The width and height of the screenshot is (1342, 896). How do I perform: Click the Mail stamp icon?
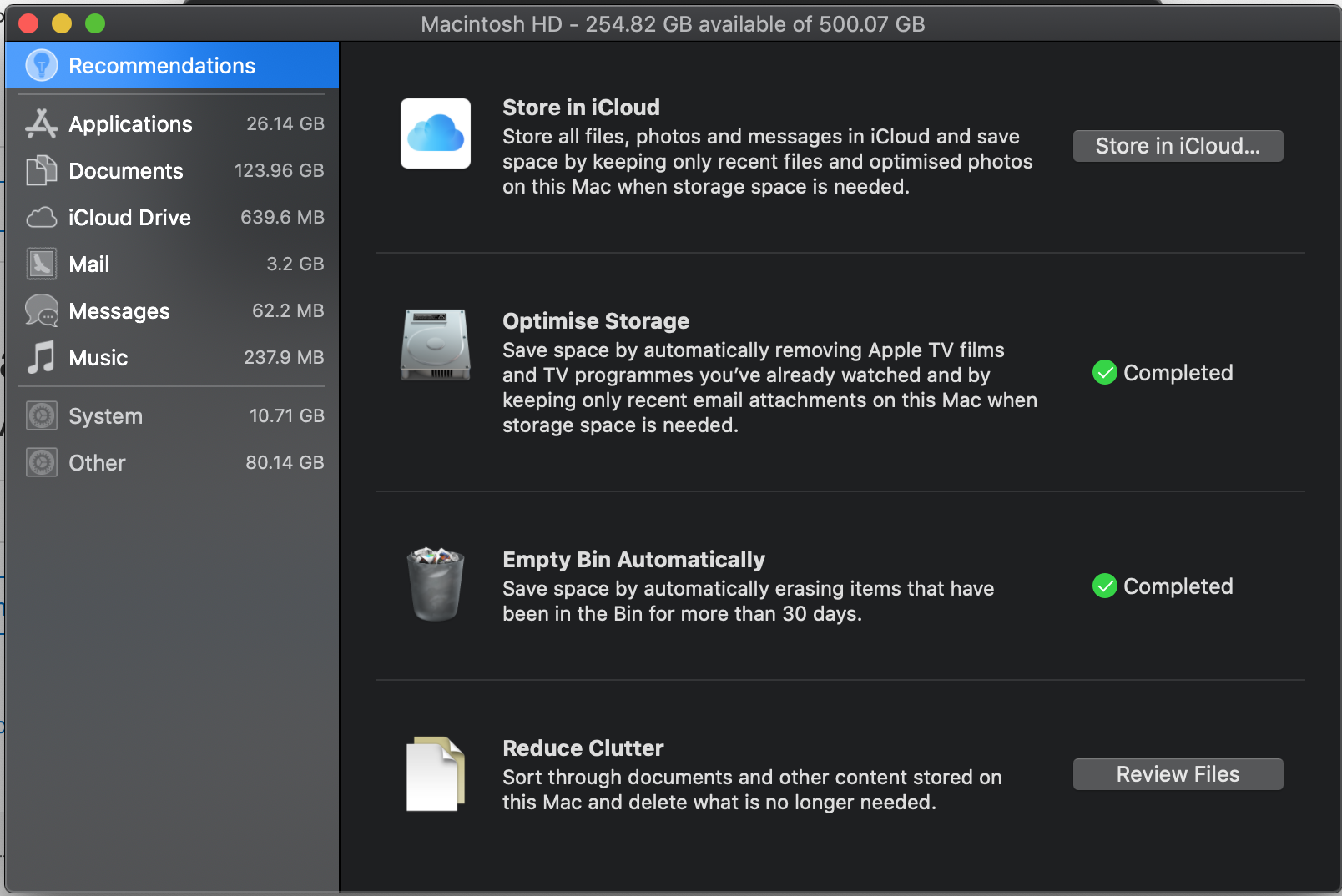41,264
